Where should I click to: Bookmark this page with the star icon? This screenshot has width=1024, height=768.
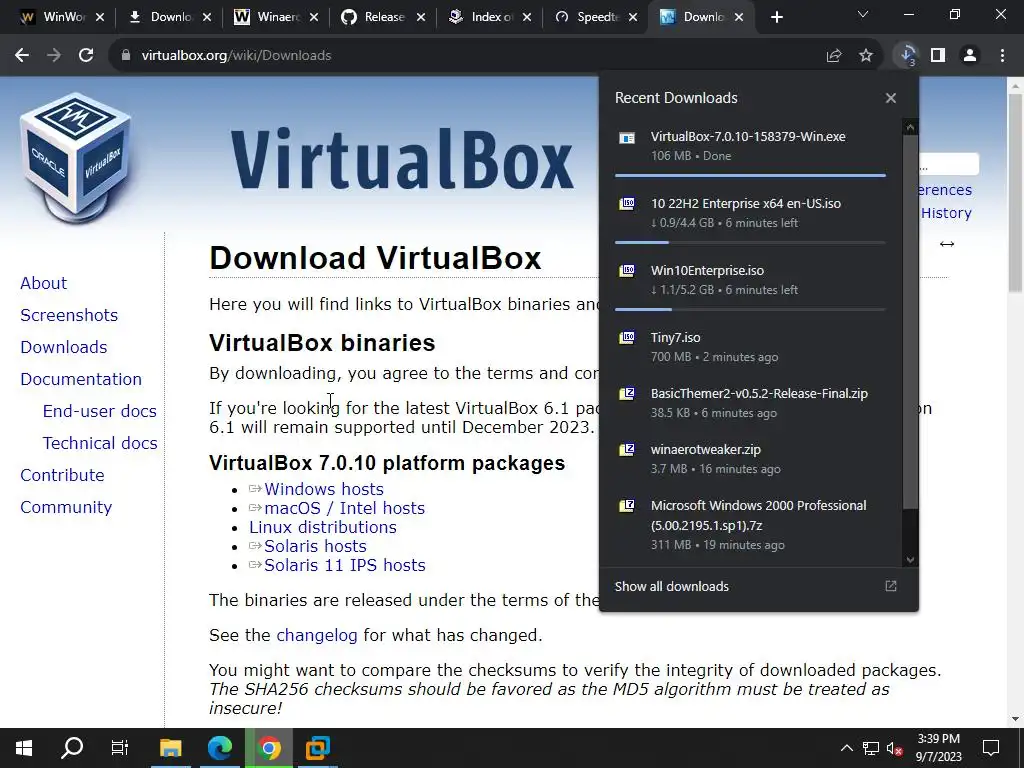[866, 56]
